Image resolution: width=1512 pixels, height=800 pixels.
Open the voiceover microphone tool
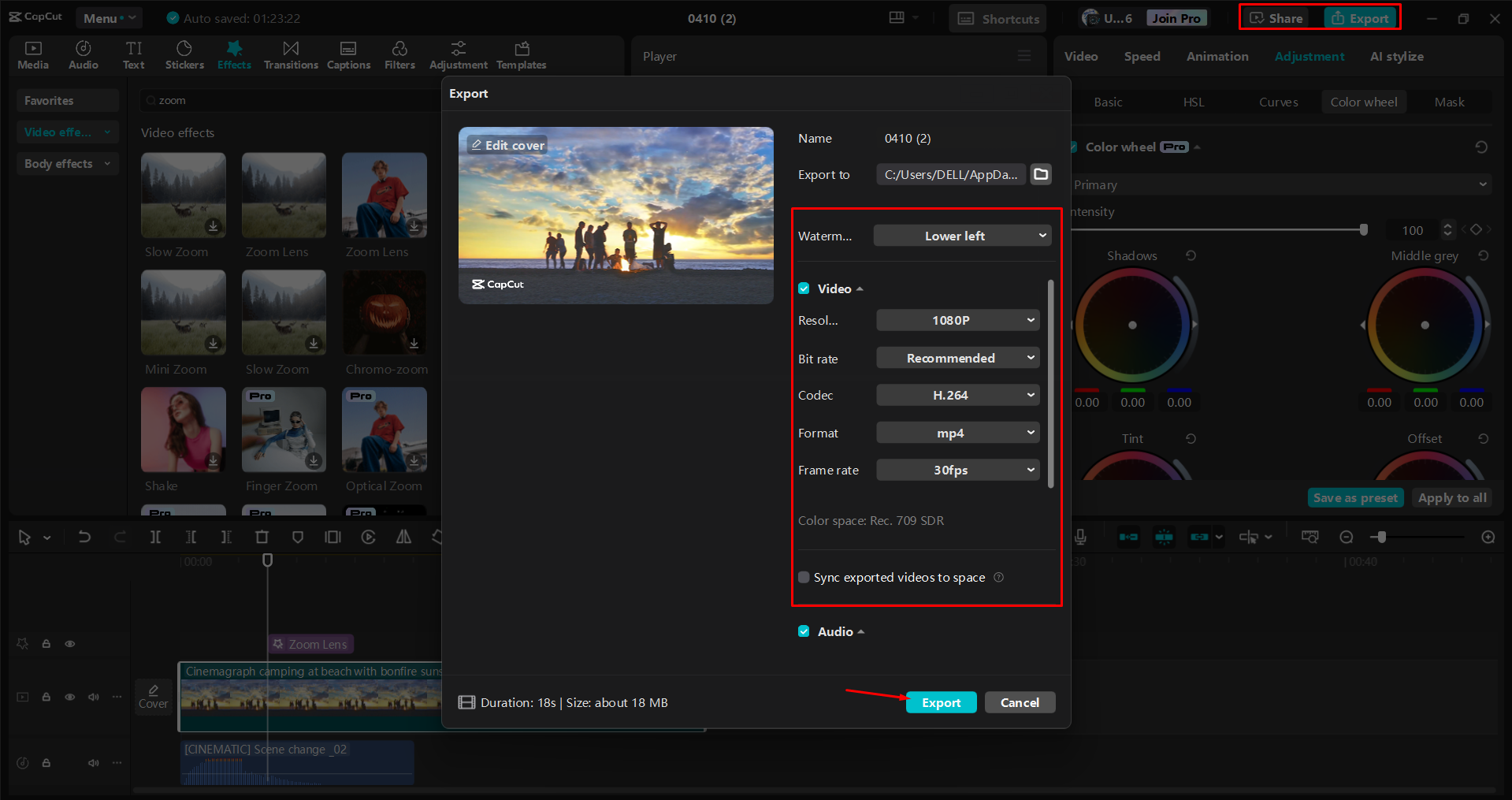click(1080, 537)
